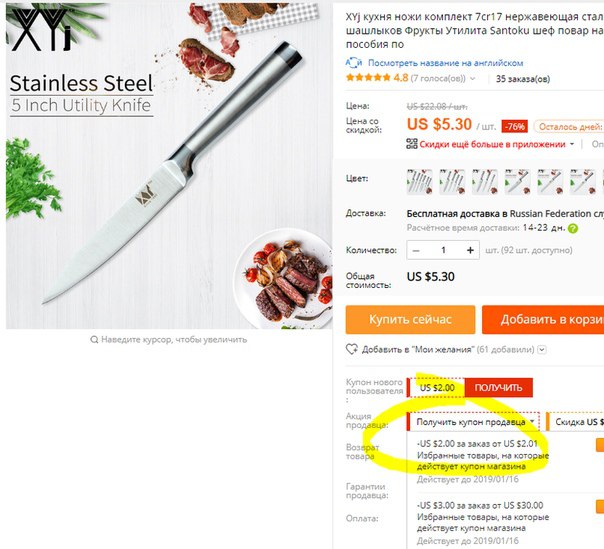Open the wishlist dropdown arrow

click(542, 350)
